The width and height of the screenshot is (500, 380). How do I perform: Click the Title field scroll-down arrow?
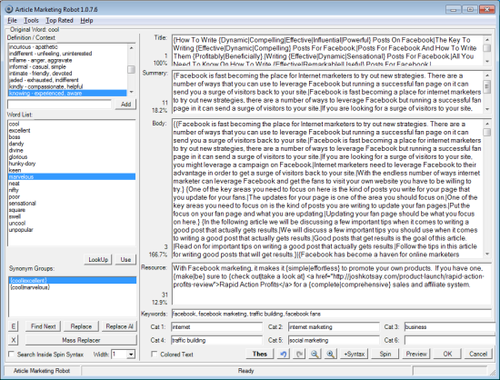[x=487, y=61]
